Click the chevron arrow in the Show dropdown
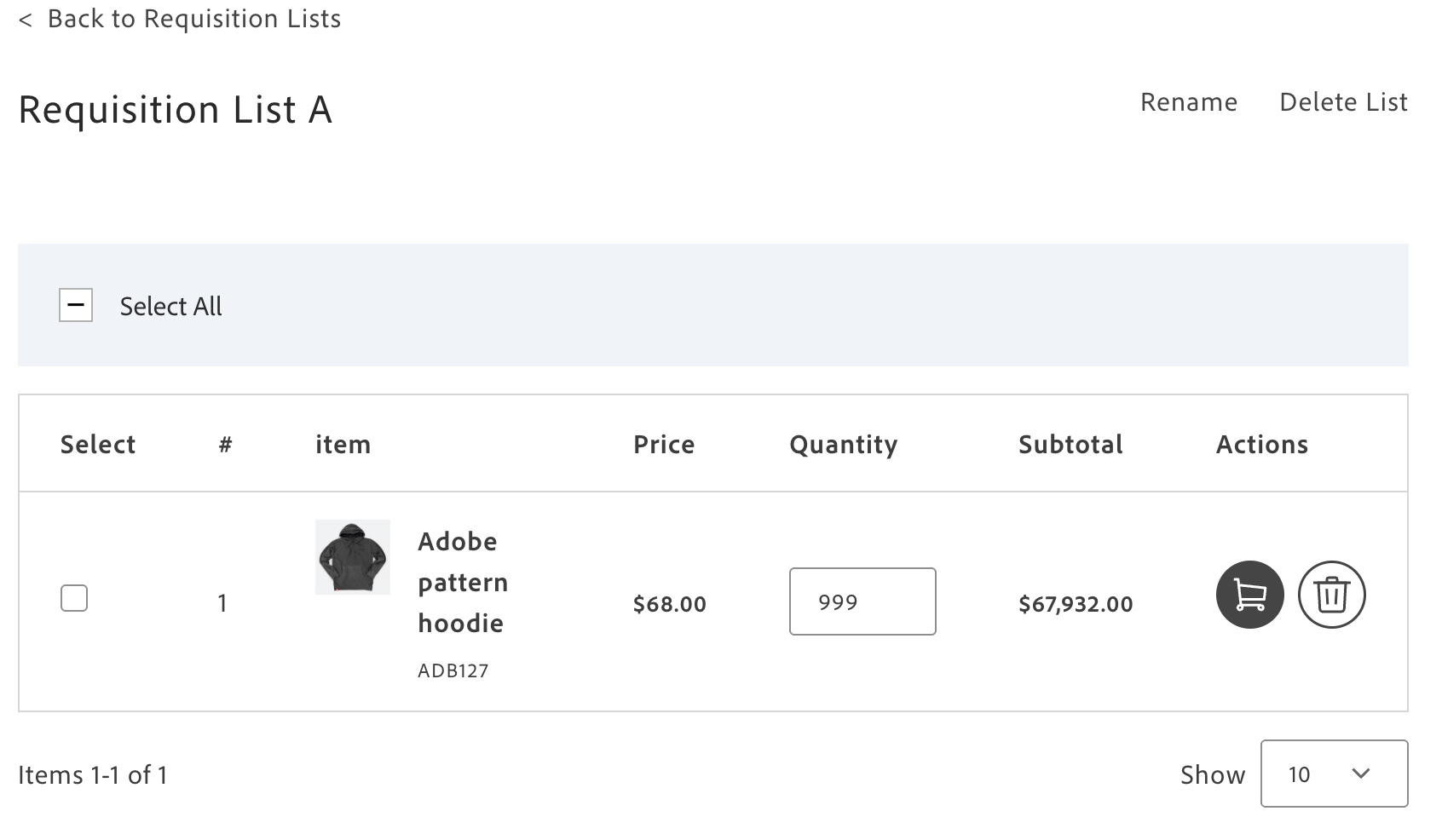Screen dimensions: 1442x840 click(1361, 774)
